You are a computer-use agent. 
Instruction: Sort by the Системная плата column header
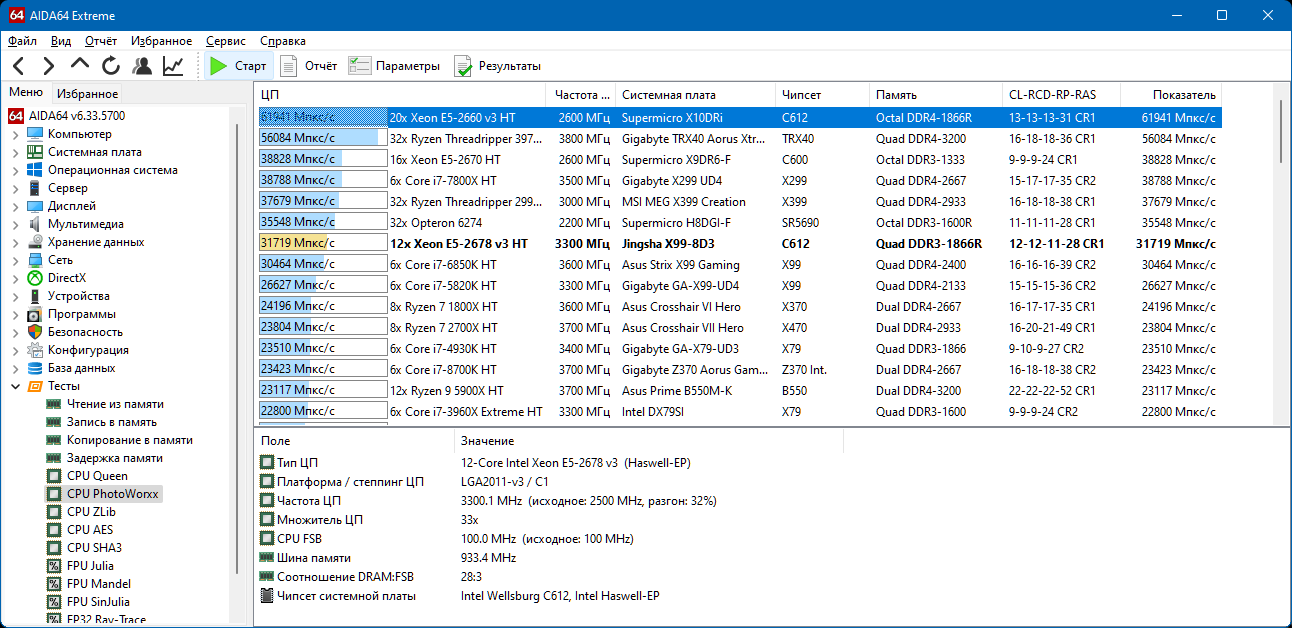click(x=695, y=95)
